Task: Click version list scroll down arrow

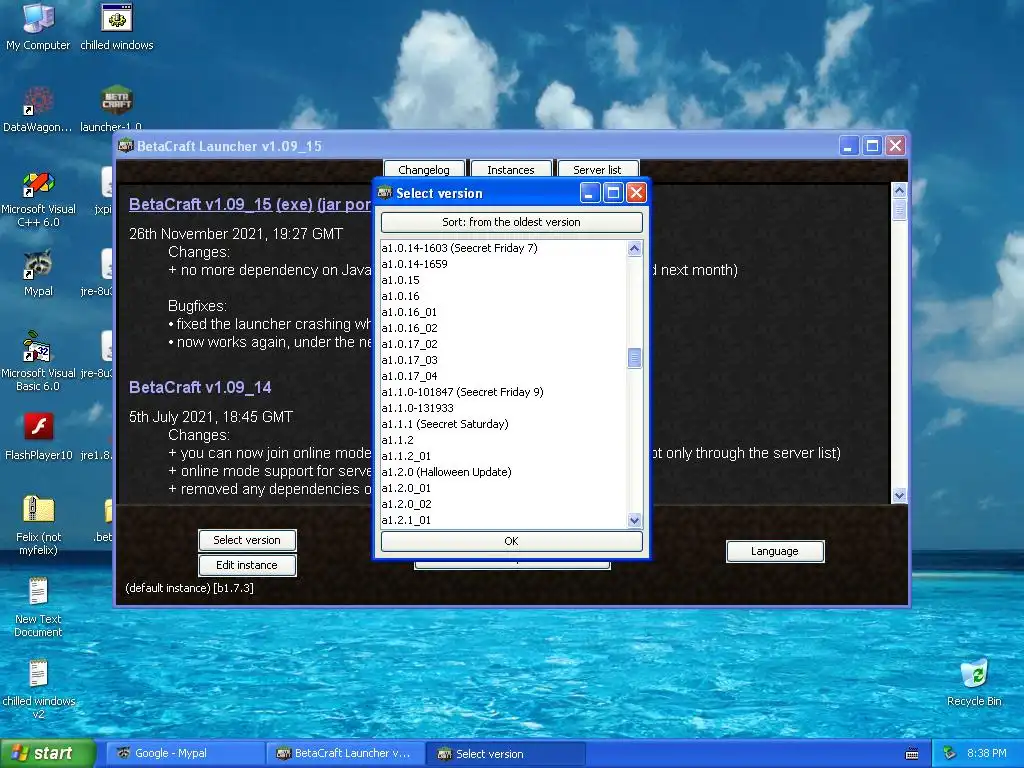Action: pyautogui.click(x=634, y=520)
